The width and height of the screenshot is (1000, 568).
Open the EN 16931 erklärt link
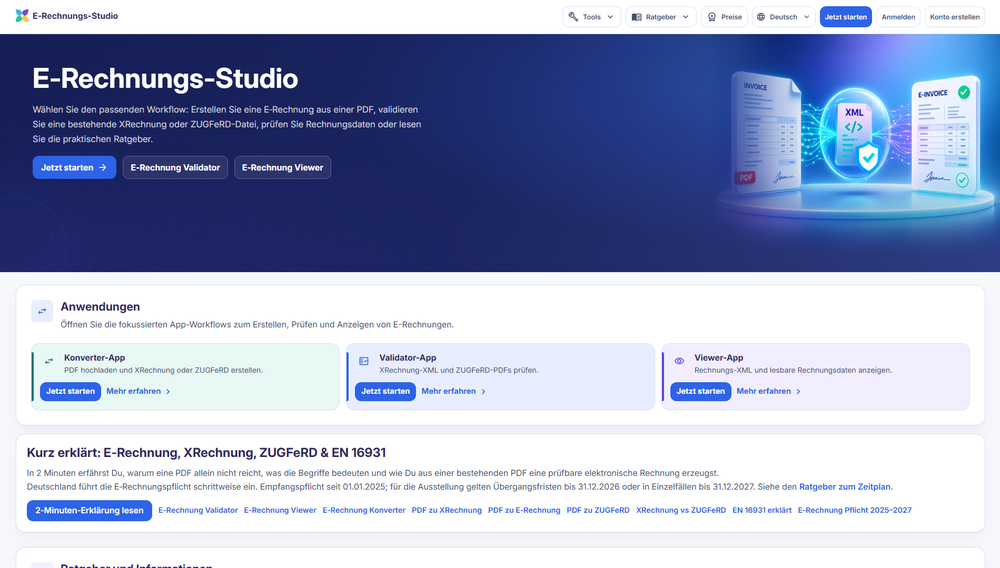[x=762, y=510]
